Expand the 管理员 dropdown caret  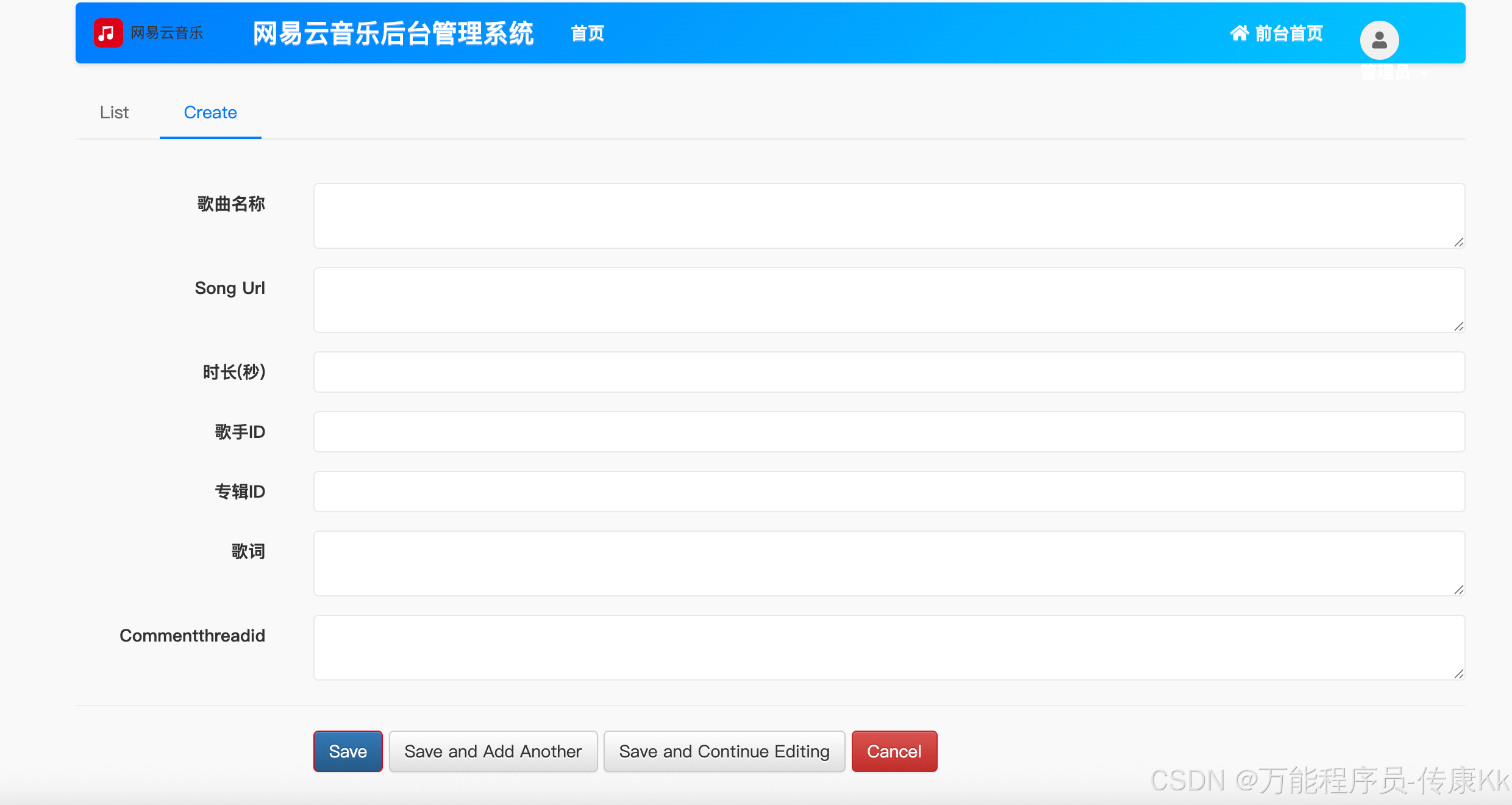pyautogui.click(x=1424, y=73)
